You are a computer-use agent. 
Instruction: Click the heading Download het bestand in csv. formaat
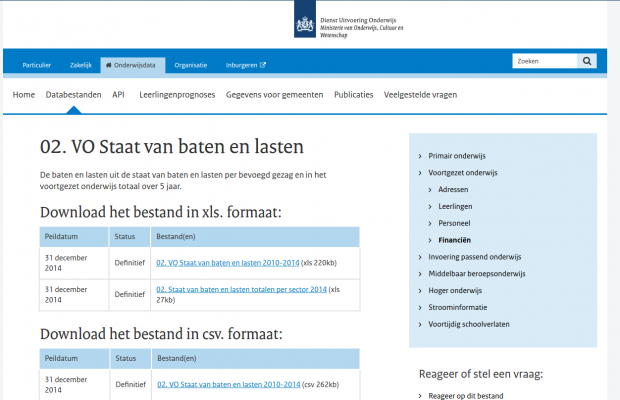161,334
